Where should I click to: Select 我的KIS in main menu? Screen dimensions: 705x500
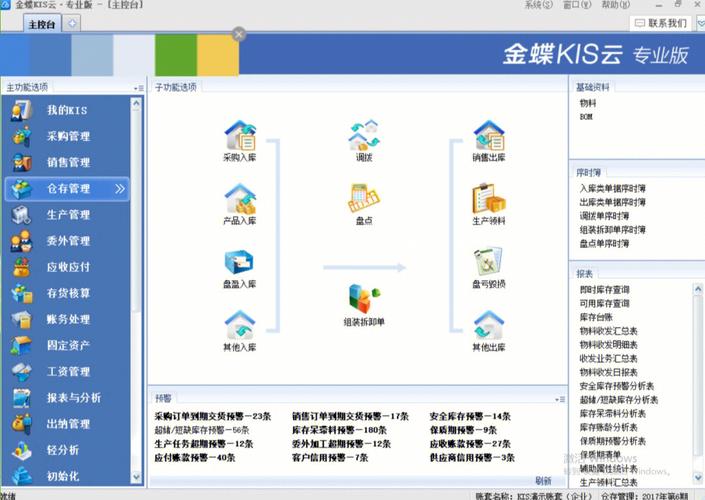coord(67,110)
